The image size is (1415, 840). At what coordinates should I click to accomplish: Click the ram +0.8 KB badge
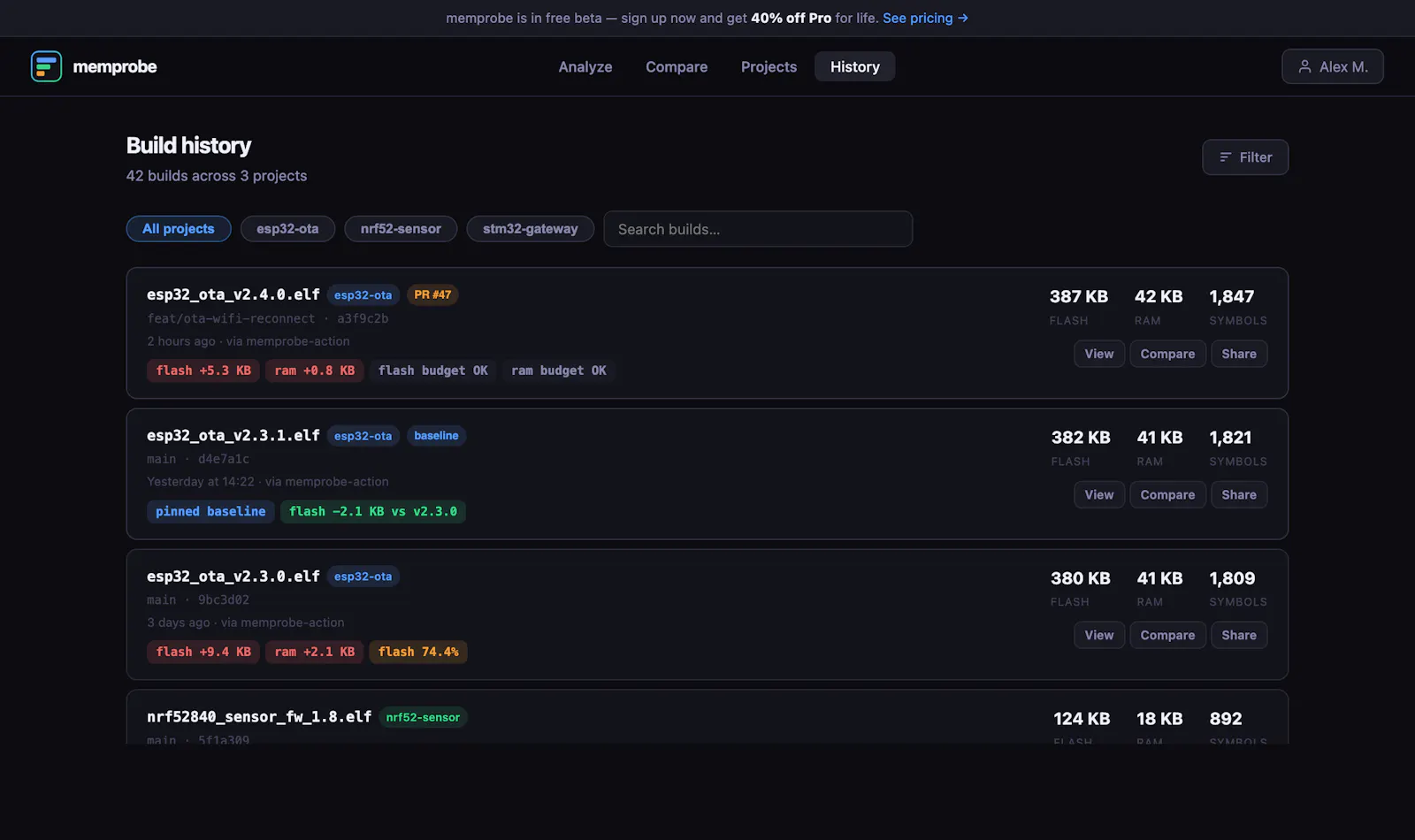pyautogui.click(x=314, y=370)
